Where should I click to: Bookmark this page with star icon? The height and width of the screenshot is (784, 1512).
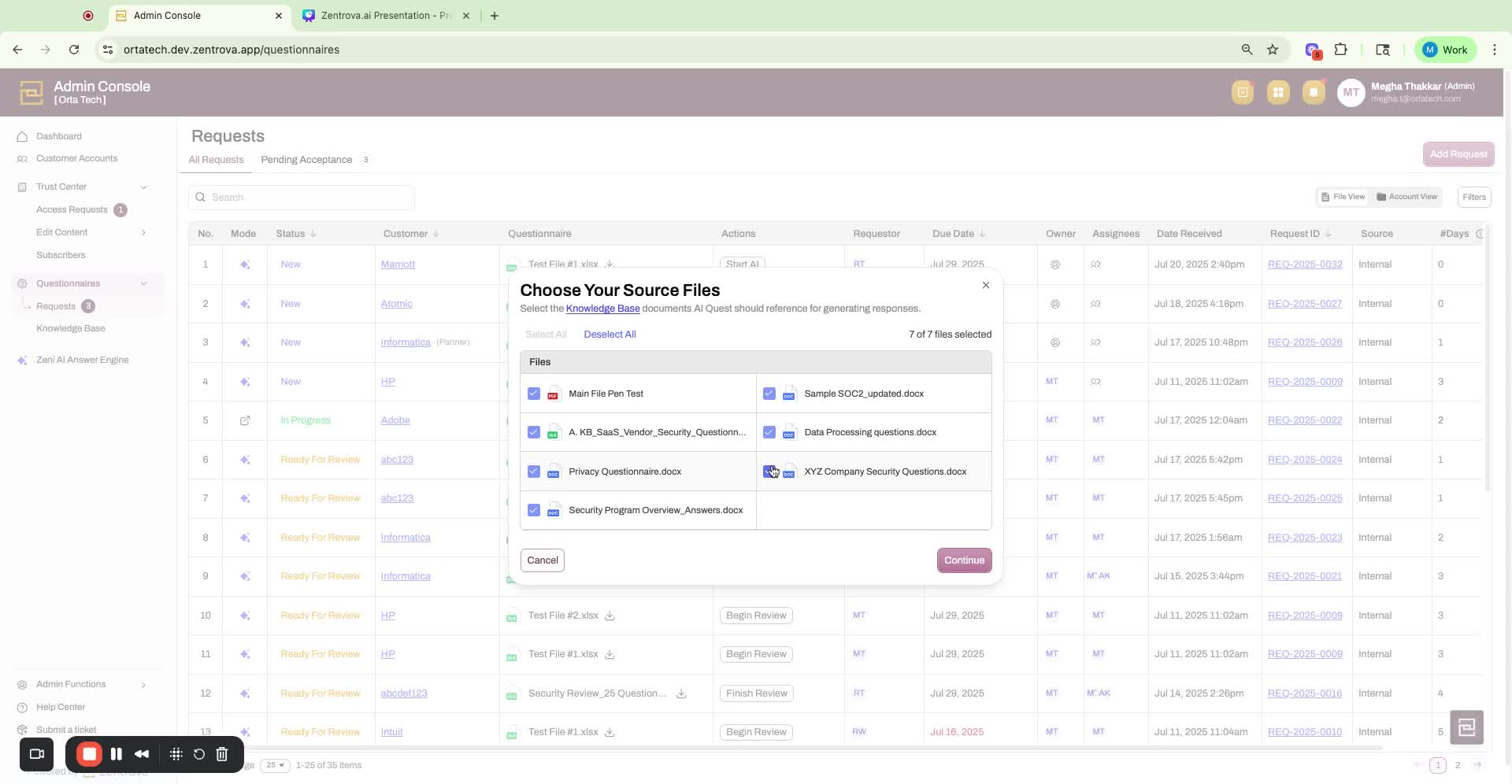(x=1273, y=50)
